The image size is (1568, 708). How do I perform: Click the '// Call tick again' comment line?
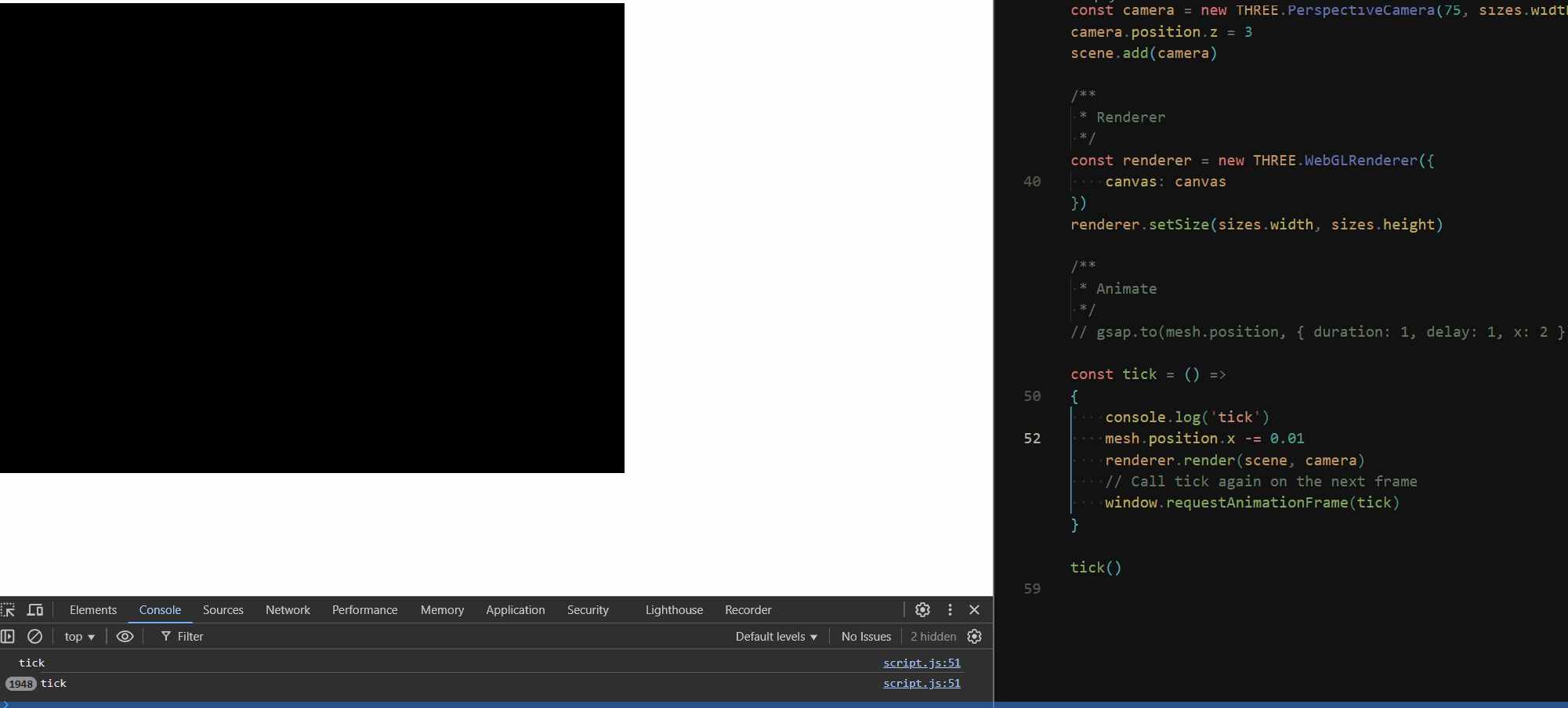[x=1261, y=482]
